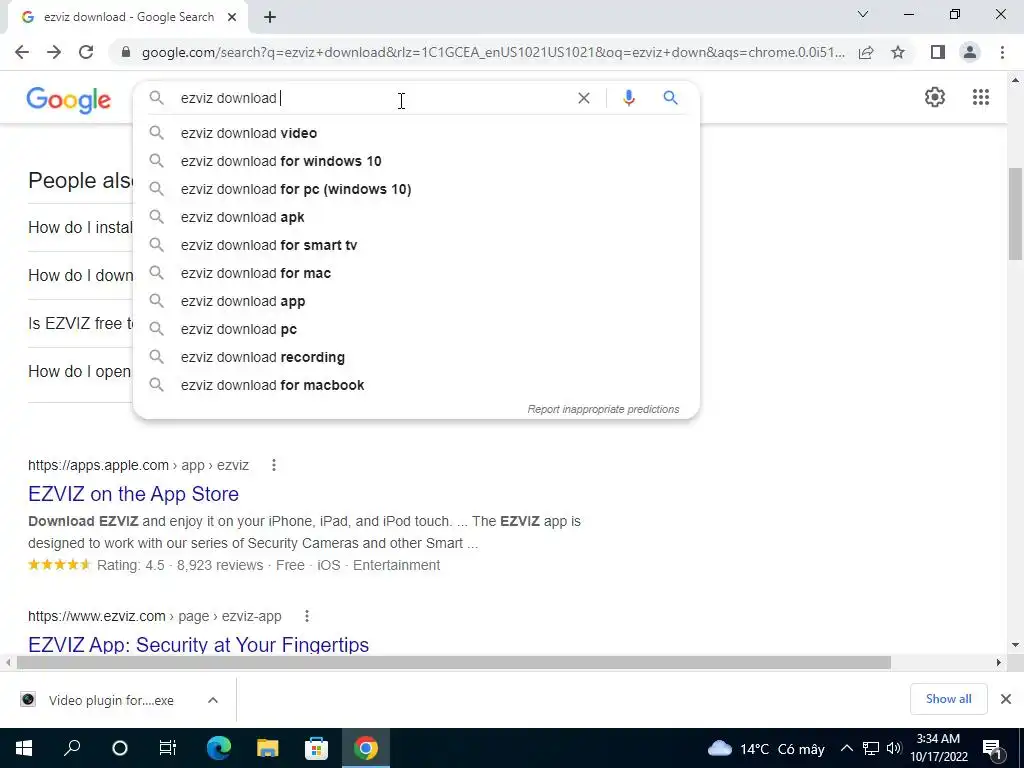The image size is (1024, 768).
Task: Click the share page icon in address bar
Action: point(866,52)
